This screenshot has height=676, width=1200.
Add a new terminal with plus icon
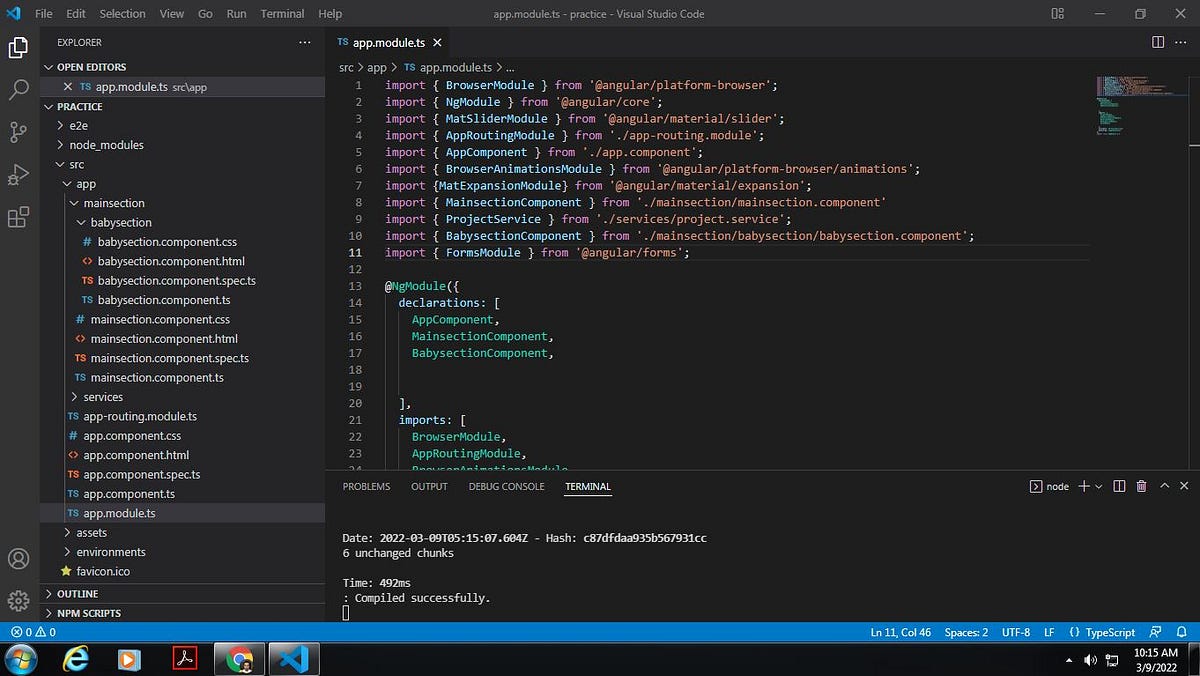[x=1083, y=486]
